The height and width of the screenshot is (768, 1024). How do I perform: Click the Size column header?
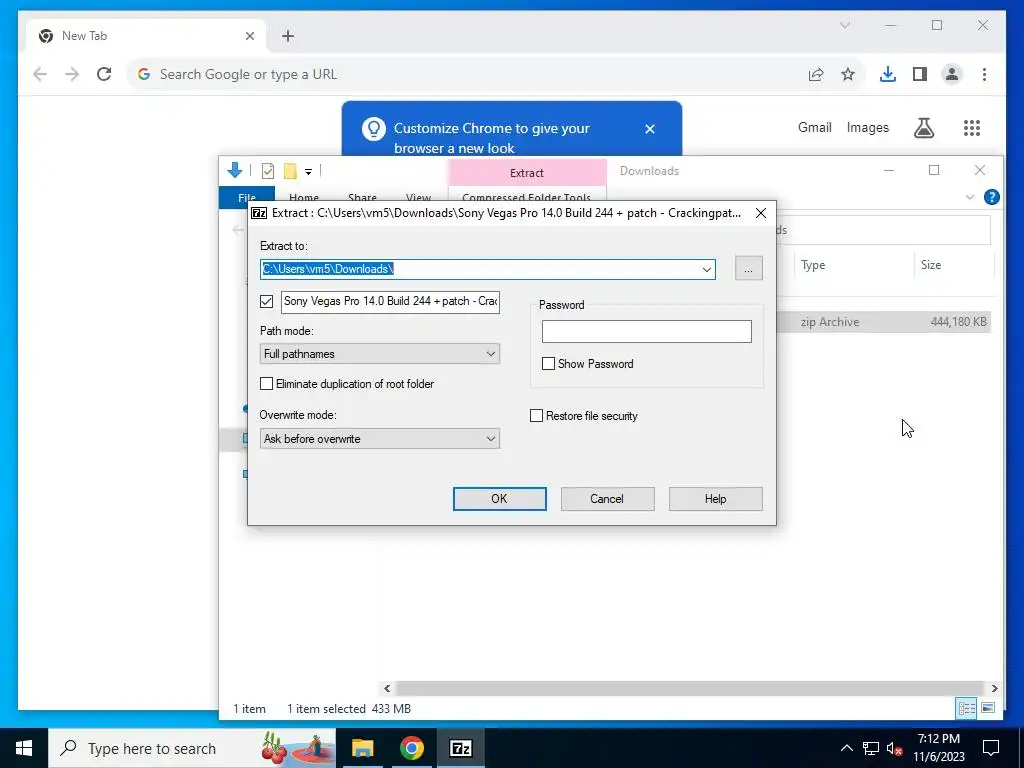(x=931, y=264)
